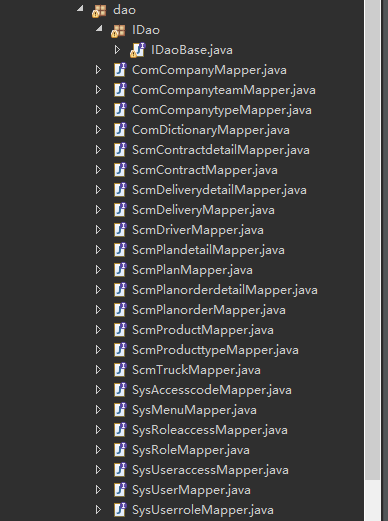The height and width of the screenshot is (521, 388).
Task: Select the IDaoBase.java file name
Action: 192,50
